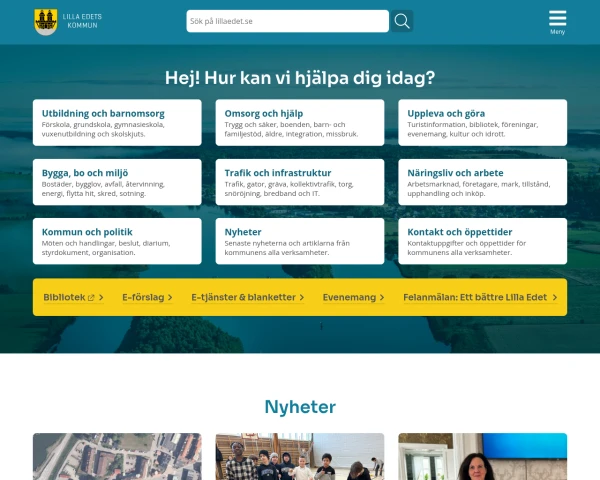Image resolution: width=600 pixels, height=480 pixels.
Task: Click the Lilla Edets kommun coat of arms logo
Action: click(46, 22)
